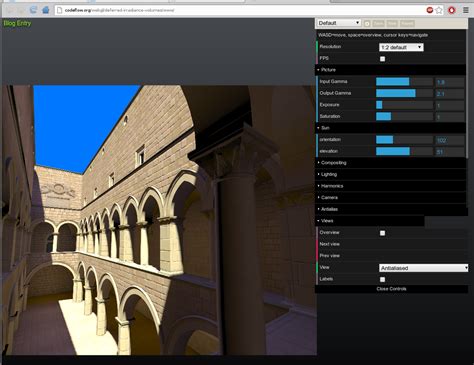Click the Save preset button
The width and height of the screenshot is (474, 365).
pyautogui.click(x=378, y=23)
